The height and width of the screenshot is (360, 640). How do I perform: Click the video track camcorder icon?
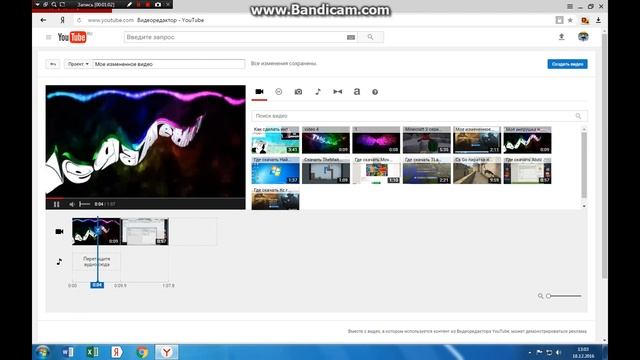coord(59,231)
